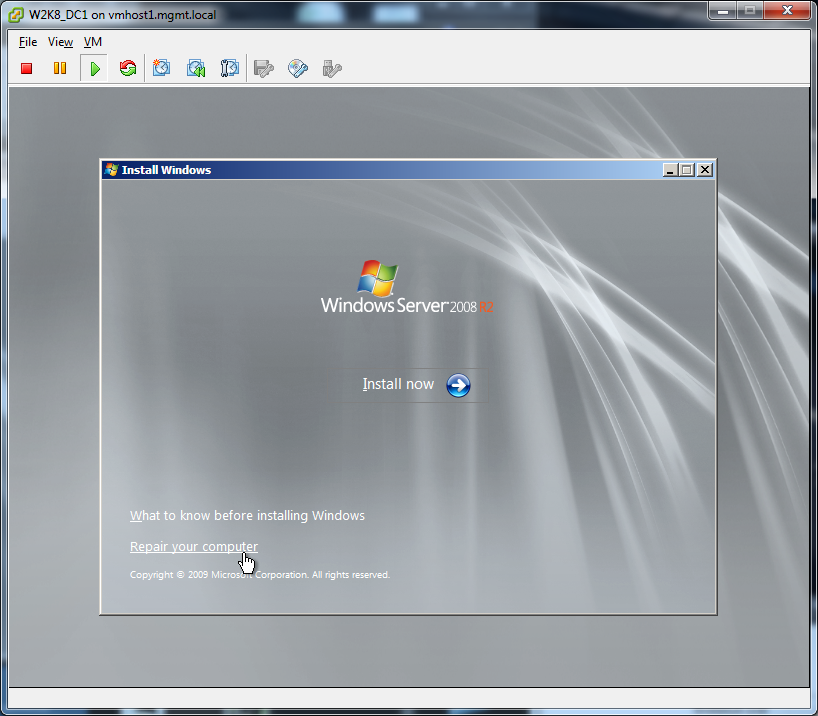
Task: Click the red Power Off toolbar icon
Action: pos(27,68)
